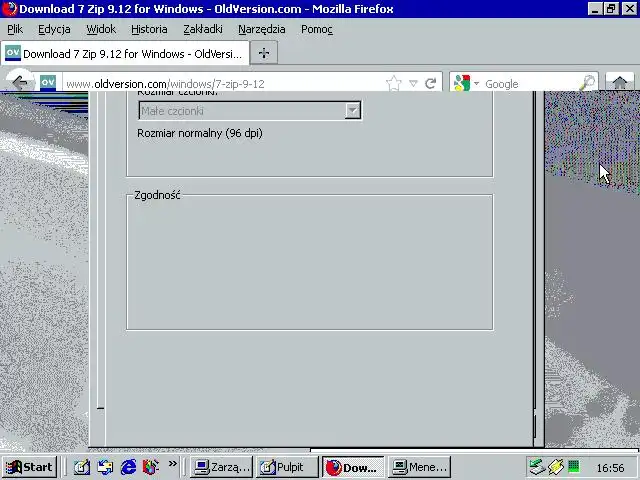Open the URL history dropdown arrow

click(413, 84)
